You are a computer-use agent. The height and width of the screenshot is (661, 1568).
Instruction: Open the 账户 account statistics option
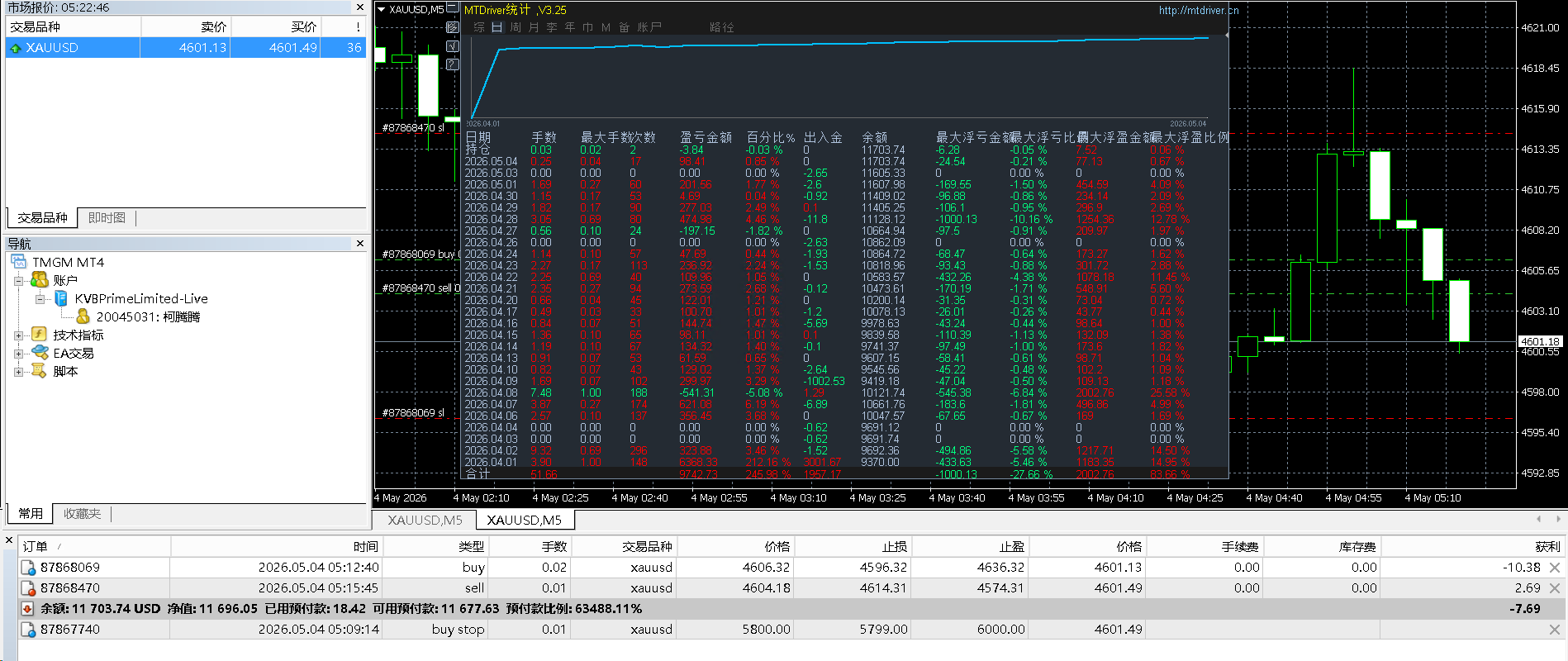point(649,27)
